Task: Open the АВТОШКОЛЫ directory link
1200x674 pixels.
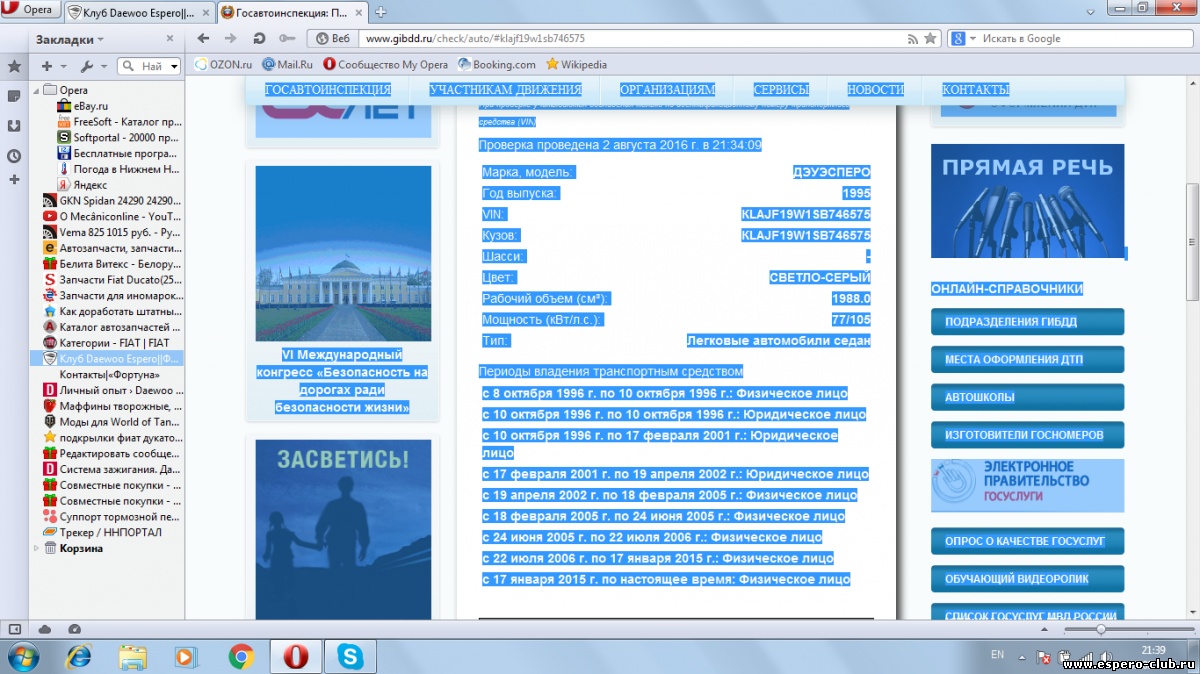Action: coord(1026,397)
